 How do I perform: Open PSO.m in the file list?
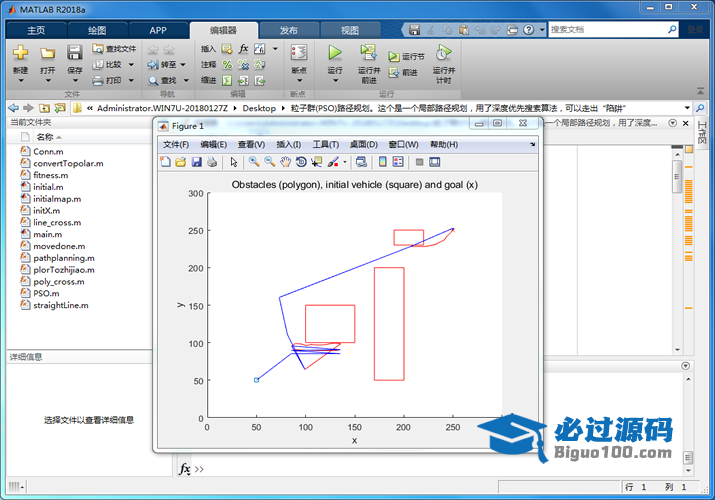(x=46, y=294)
